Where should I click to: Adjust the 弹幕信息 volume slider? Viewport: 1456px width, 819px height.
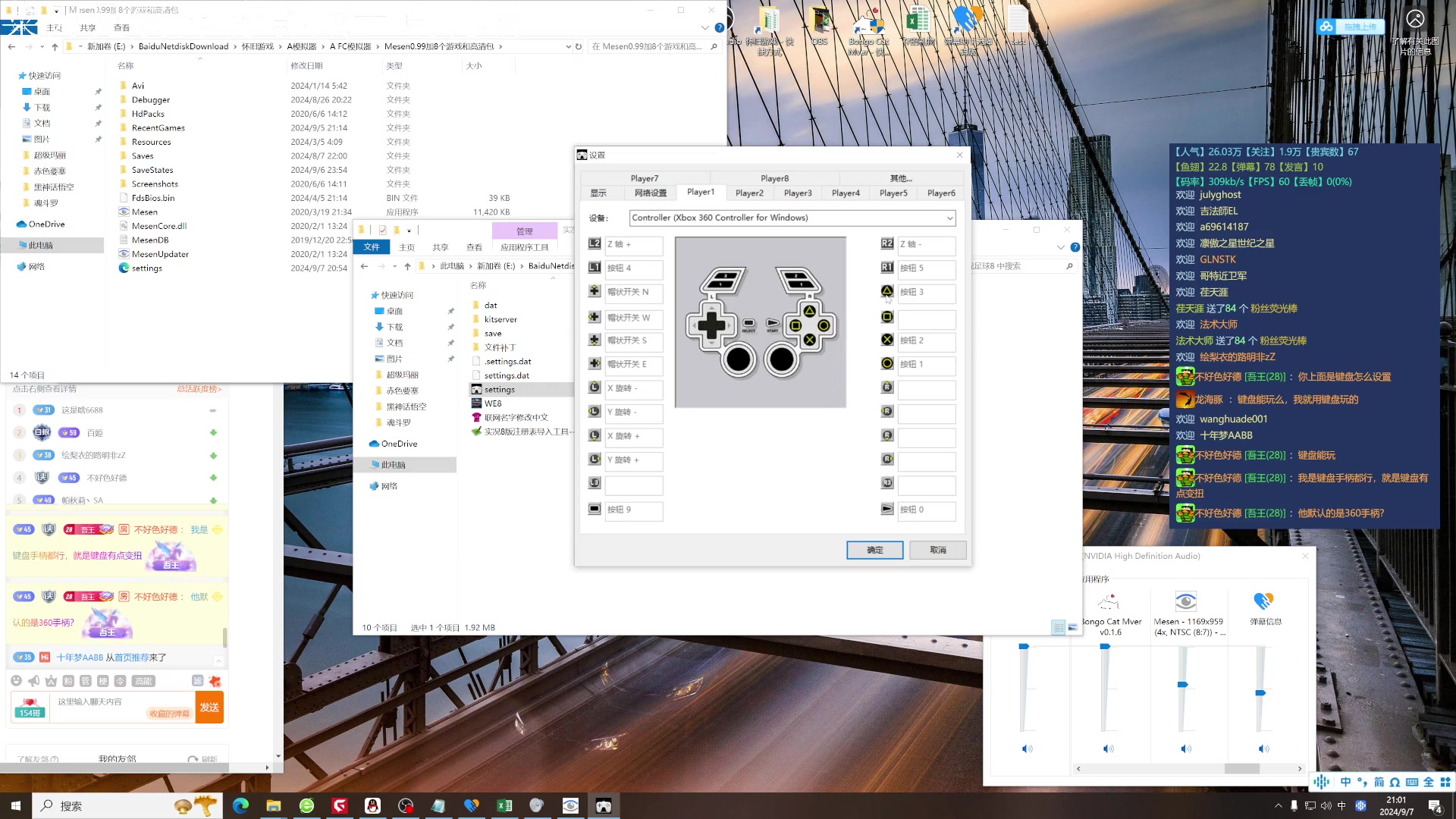1260,693
